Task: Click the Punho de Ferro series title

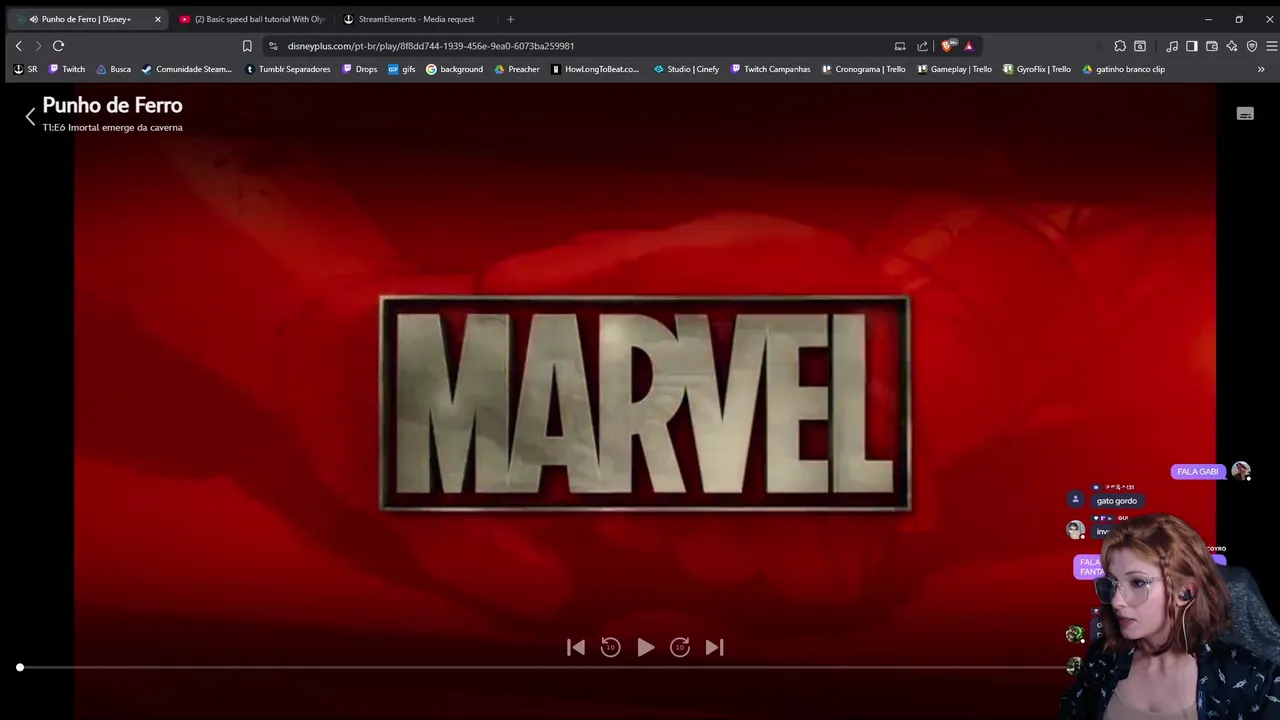Action: pos(112,105)
